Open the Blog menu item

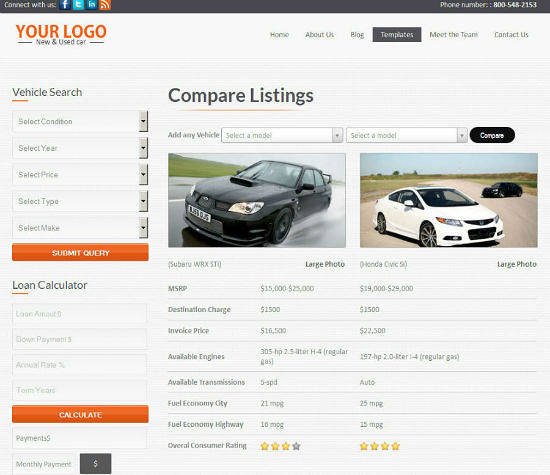click(357, 35)
